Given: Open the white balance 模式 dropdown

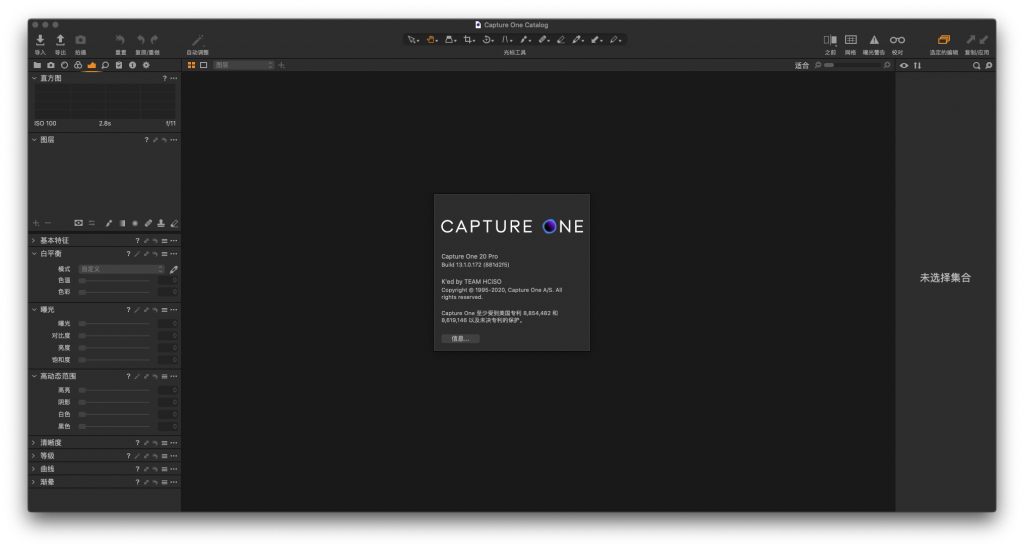Looking at the screenshot, I should click(x=121, y=269).
